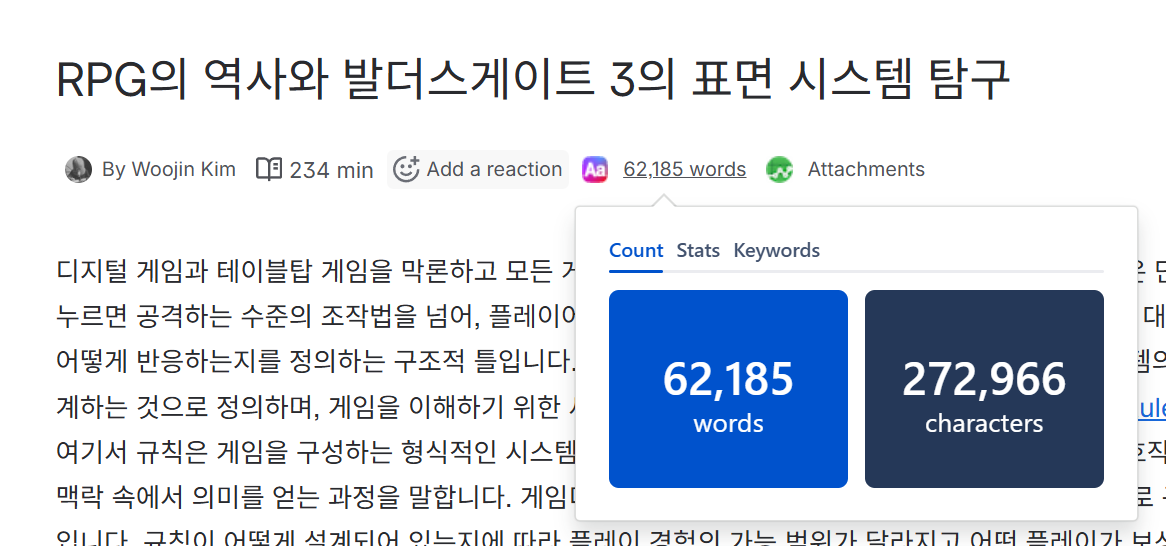Click the smiley face reaction icon
Viewport: 1166px width, 546px height.
[x=405, y=170]
